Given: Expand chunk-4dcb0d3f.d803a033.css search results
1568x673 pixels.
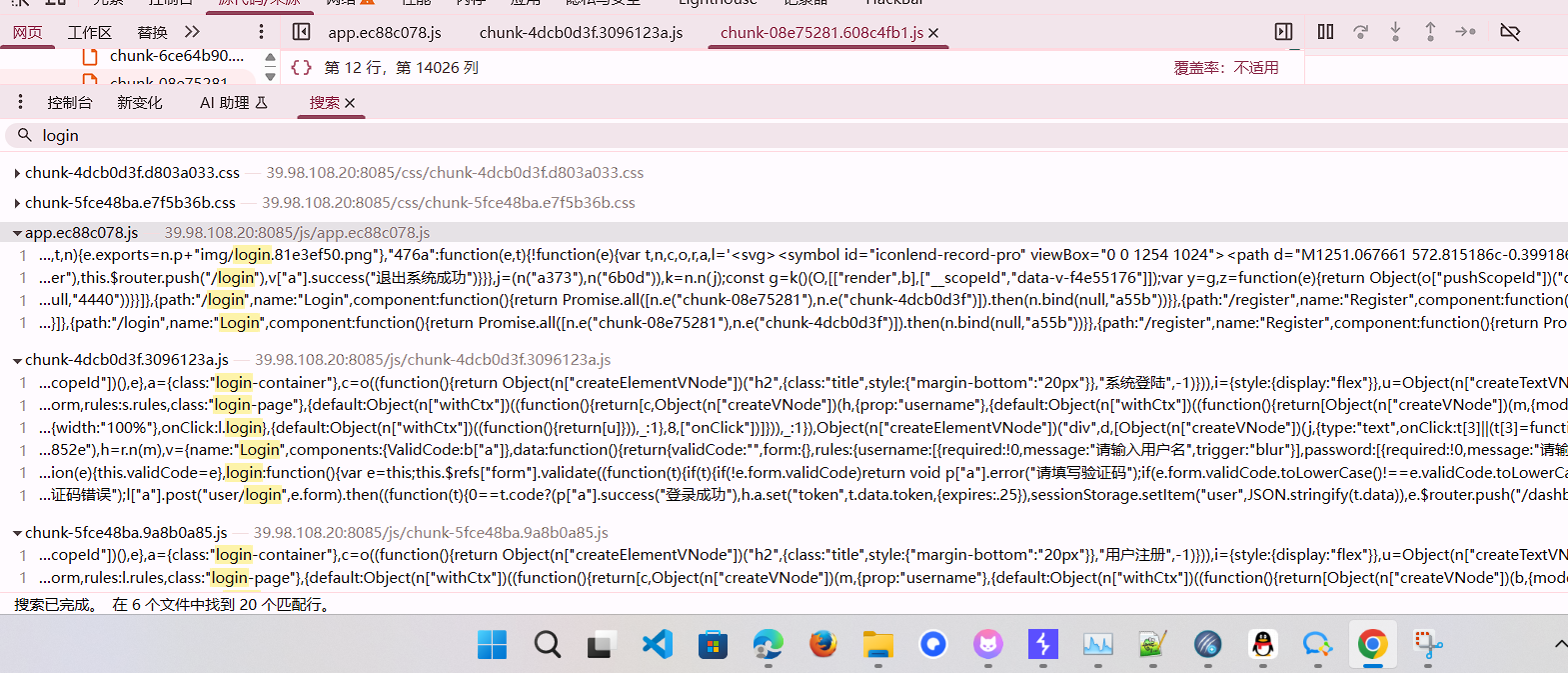Looking at the screenshot, I should 18,173.
